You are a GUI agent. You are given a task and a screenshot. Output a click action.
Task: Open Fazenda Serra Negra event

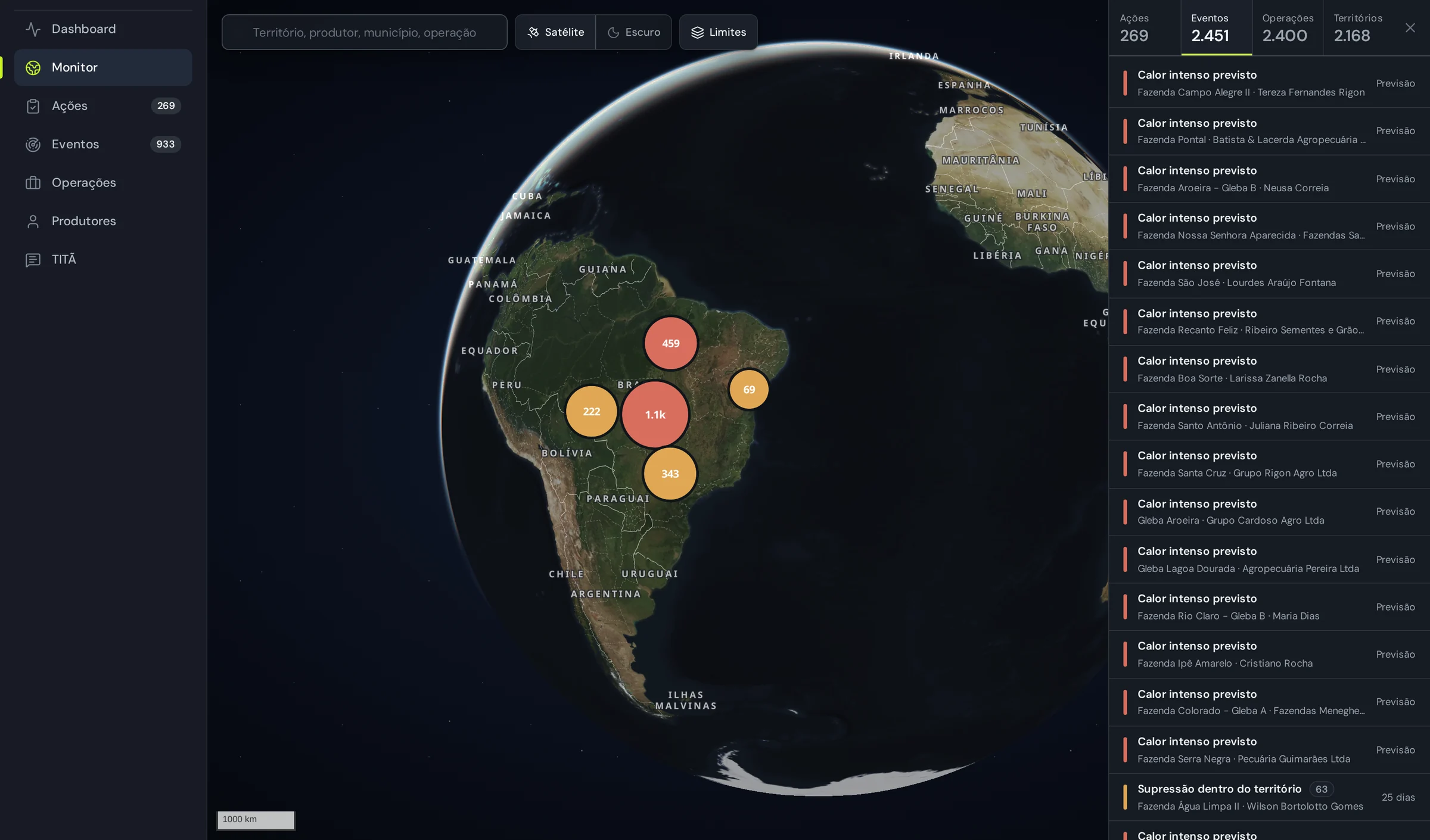[x=1269, y=750]
